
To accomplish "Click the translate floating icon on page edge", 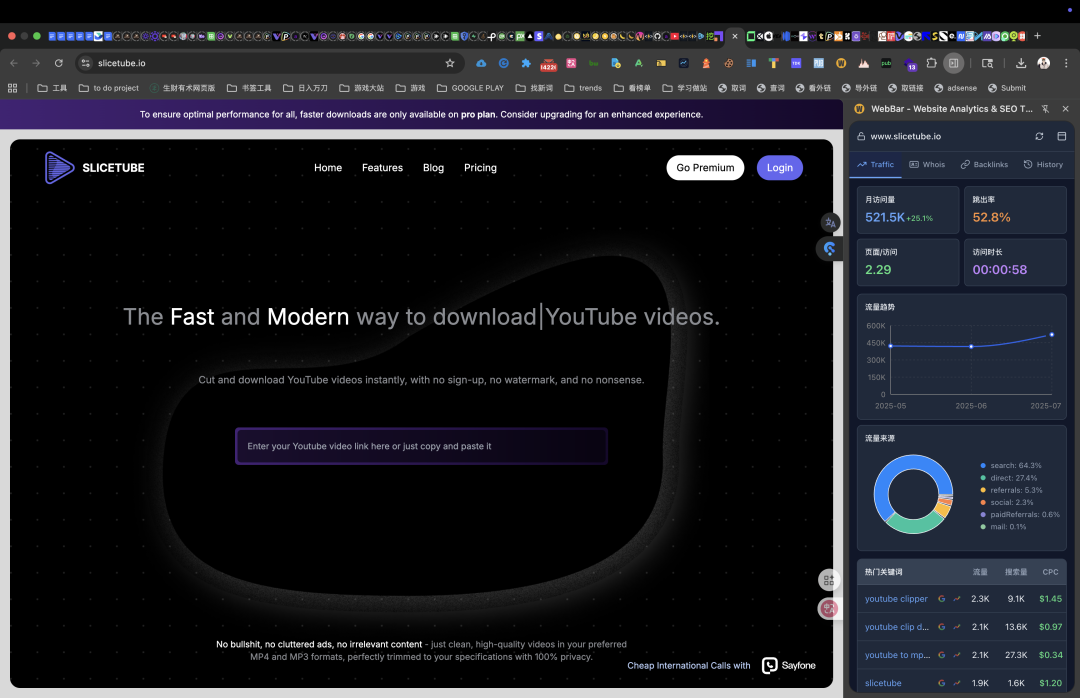I will click(x=830, y=223).
